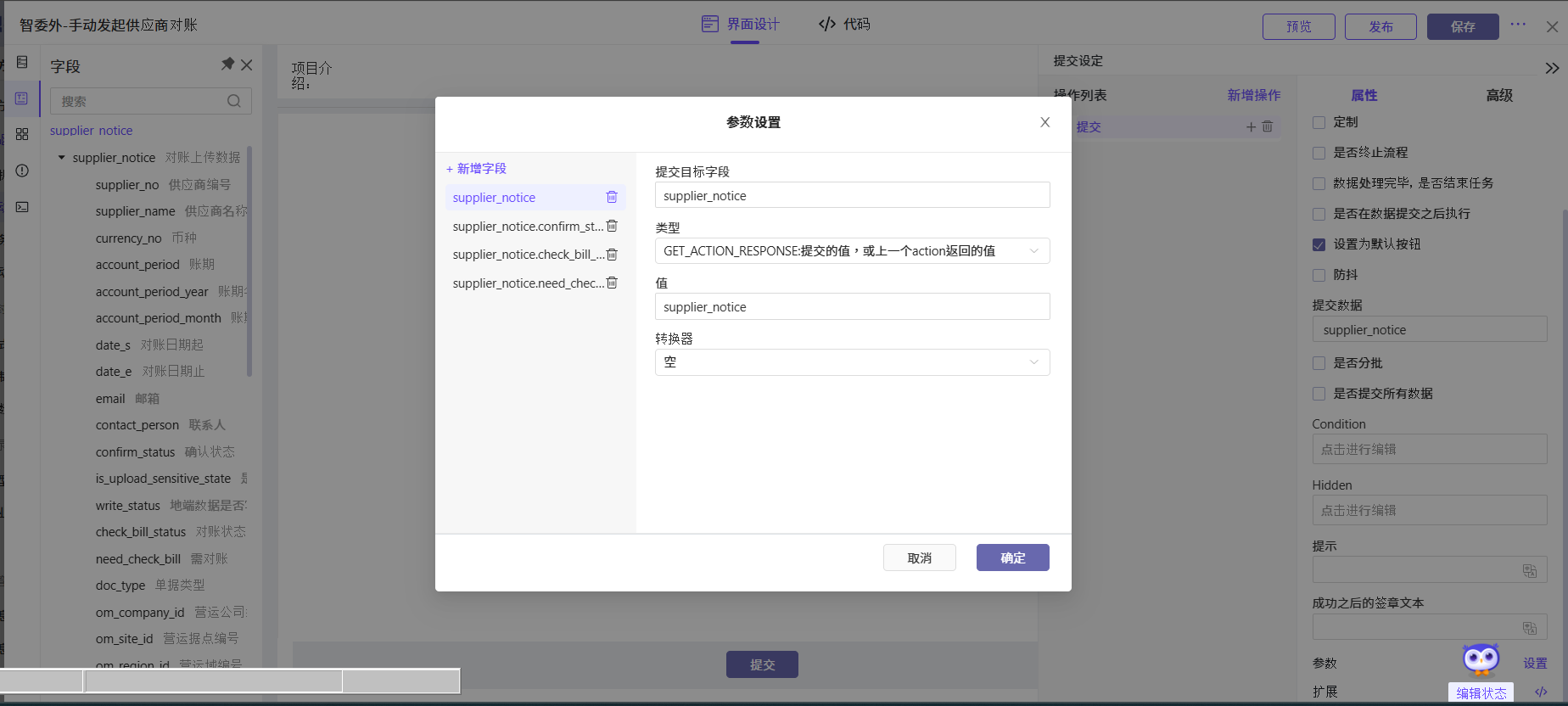
Task: Click the more options ellipsis in top bar
Action: coord(1518,25)
